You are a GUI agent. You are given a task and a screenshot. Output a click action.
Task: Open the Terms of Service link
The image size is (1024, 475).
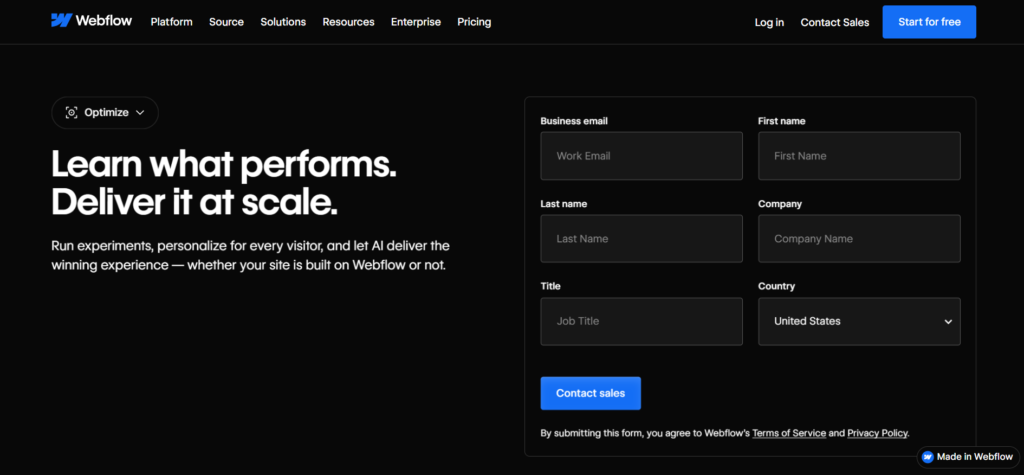pos(789,433)
